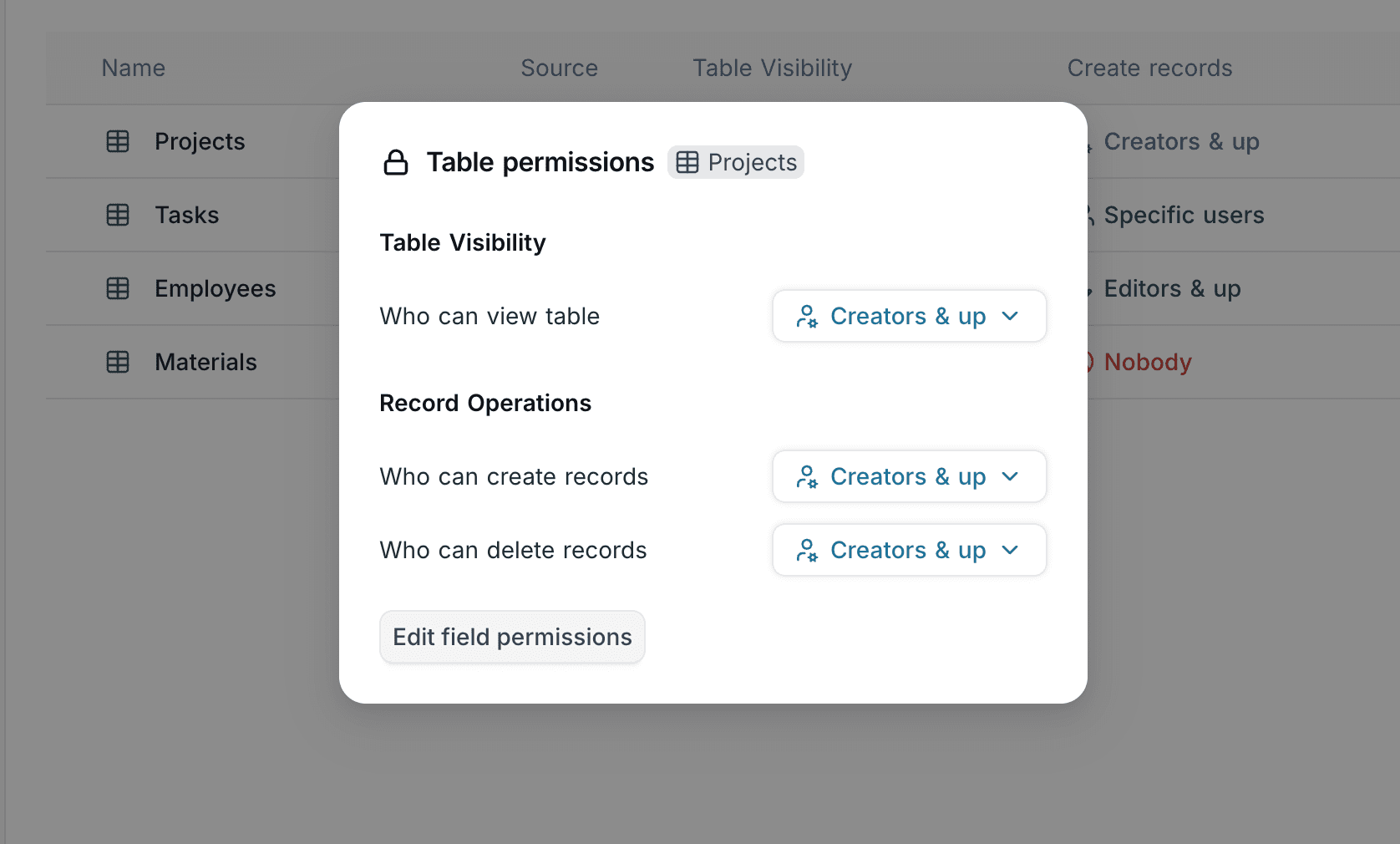Viewport: 1400px width, 844px height.
Task: Select the Employees row in the background table
Action: (x=215, y=288)
